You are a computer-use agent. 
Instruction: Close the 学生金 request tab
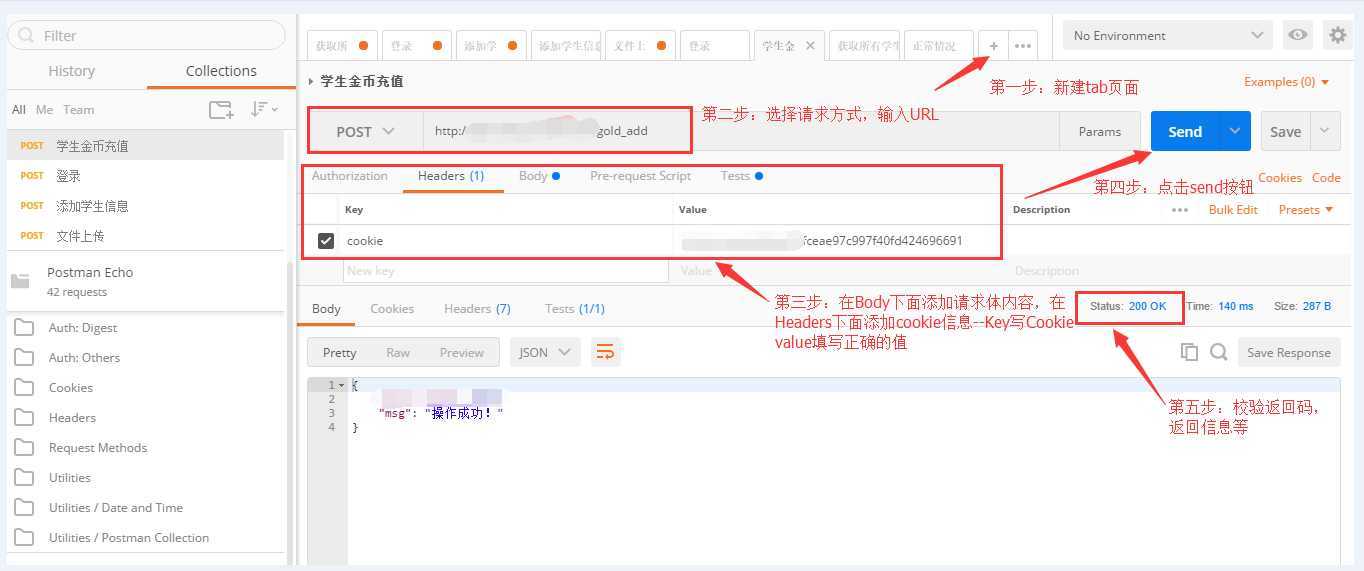click(810, 46)
